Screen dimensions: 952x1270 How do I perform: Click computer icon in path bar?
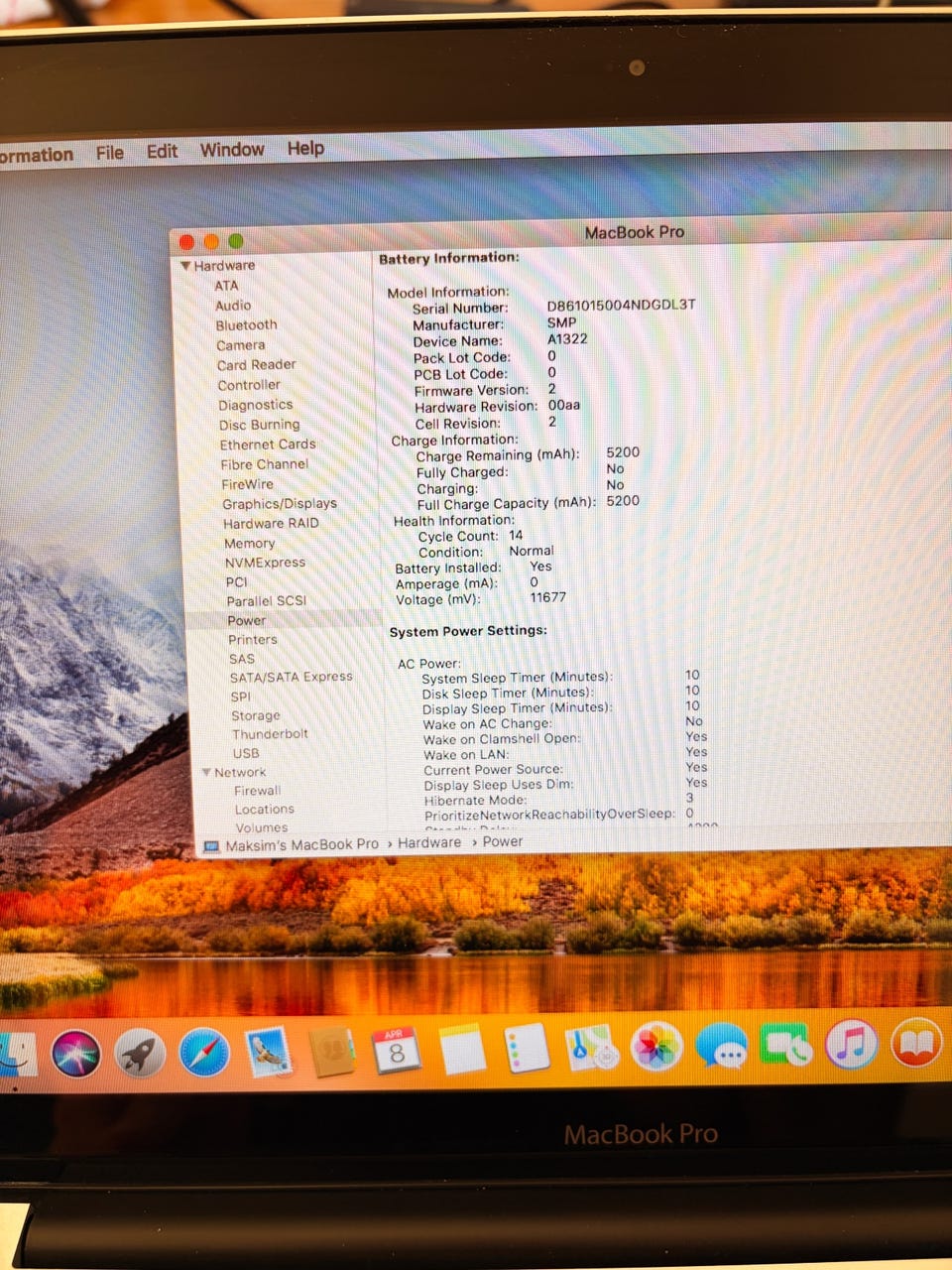tap(210, 845)
